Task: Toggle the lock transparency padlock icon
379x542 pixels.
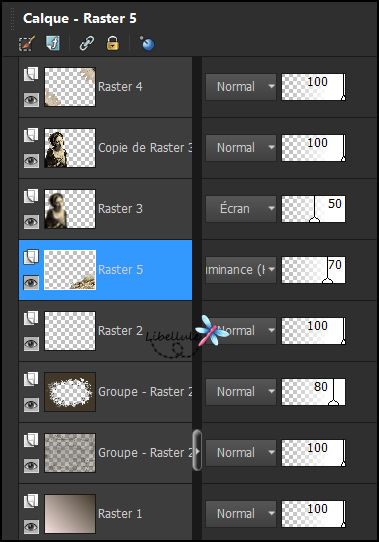Action: [x=113, y=44]
